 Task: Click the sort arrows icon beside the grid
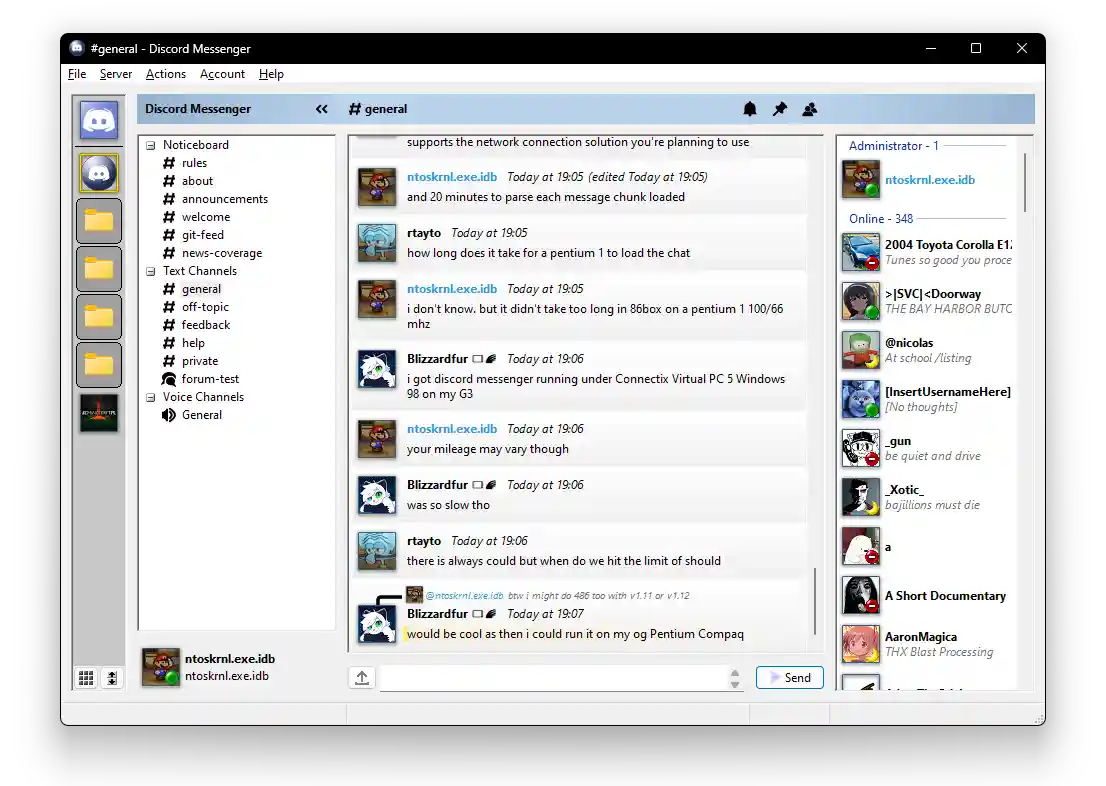tap(112, 677)
